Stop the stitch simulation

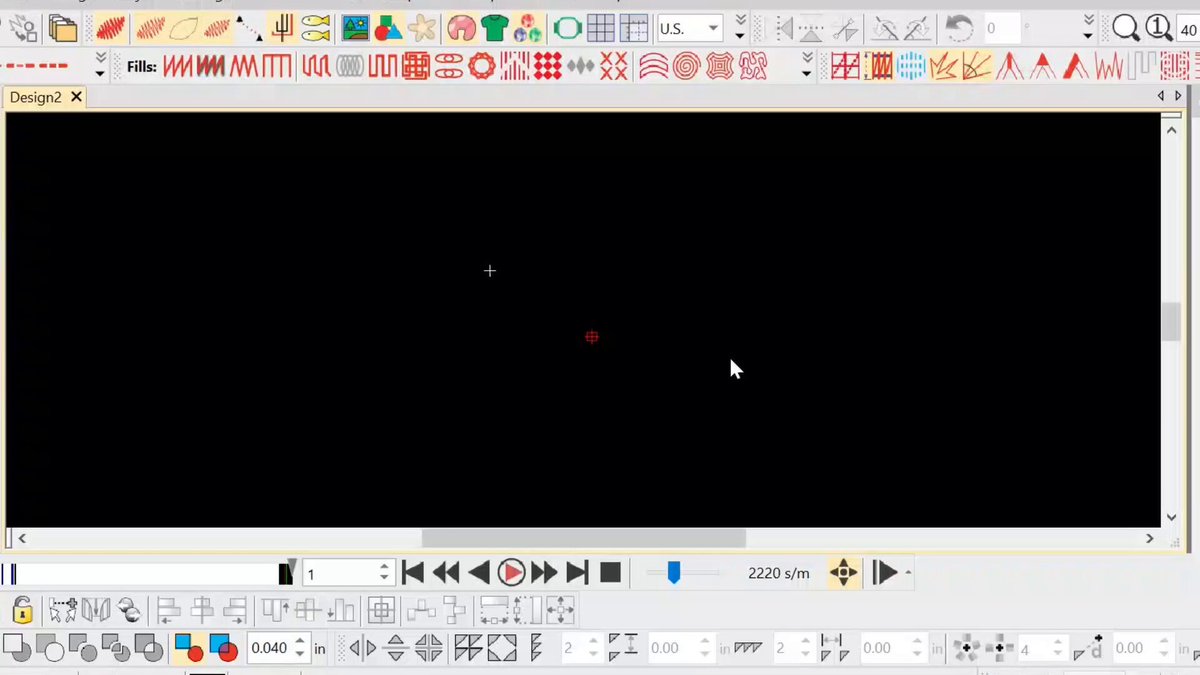click(x=610, y=573)
